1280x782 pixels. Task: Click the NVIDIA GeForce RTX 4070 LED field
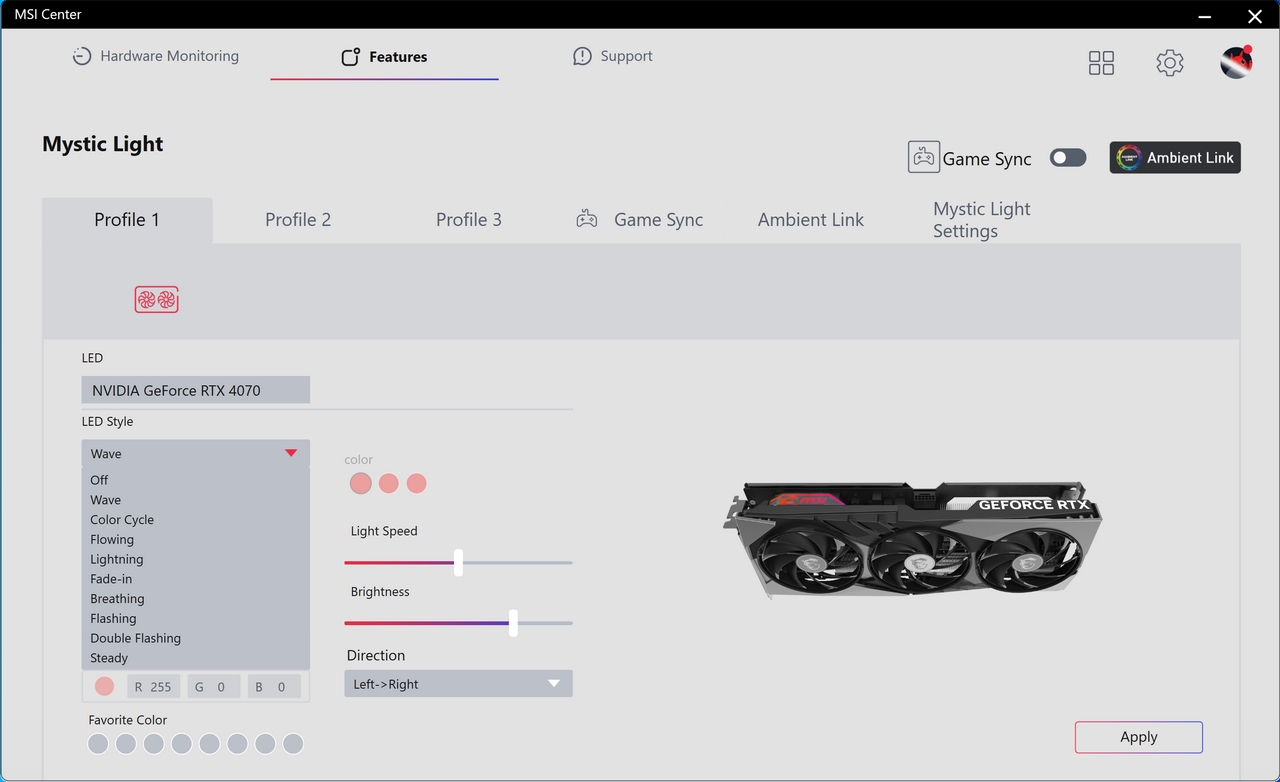[x=196, y=390]
